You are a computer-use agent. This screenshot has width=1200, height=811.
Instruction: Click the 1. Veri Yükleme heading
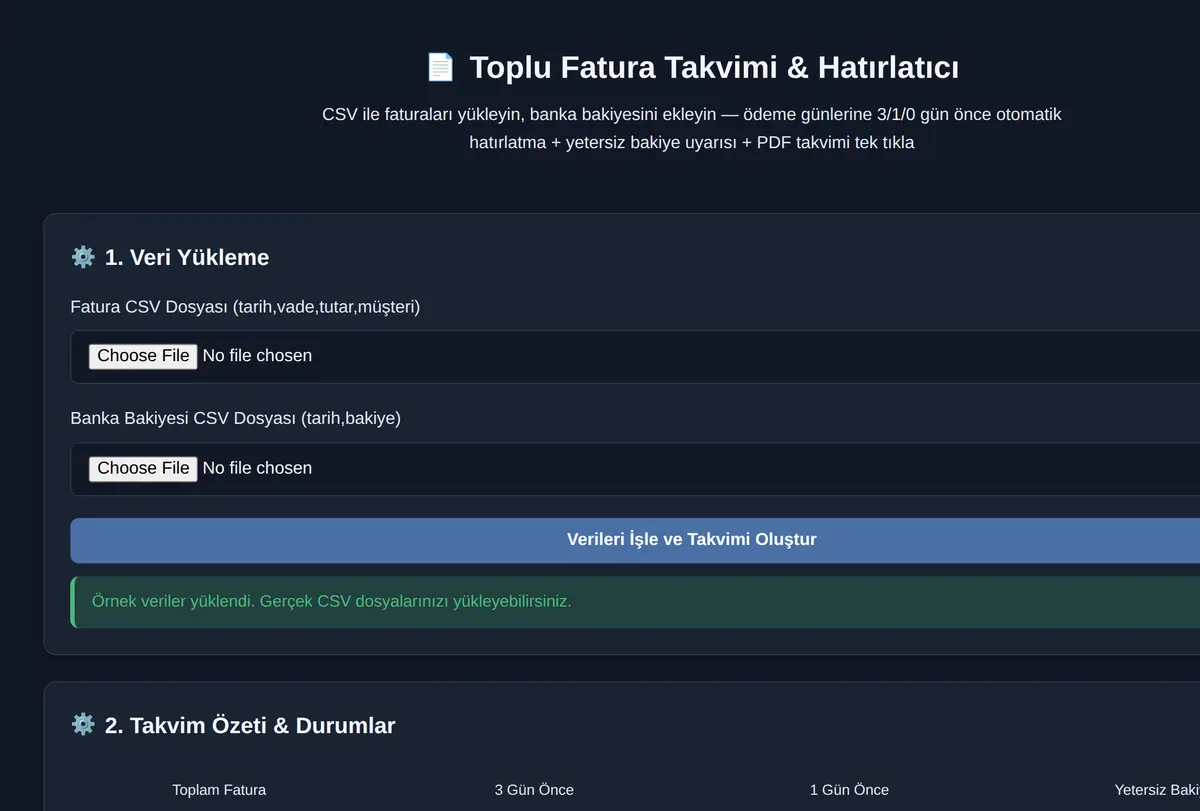[187, 257]
